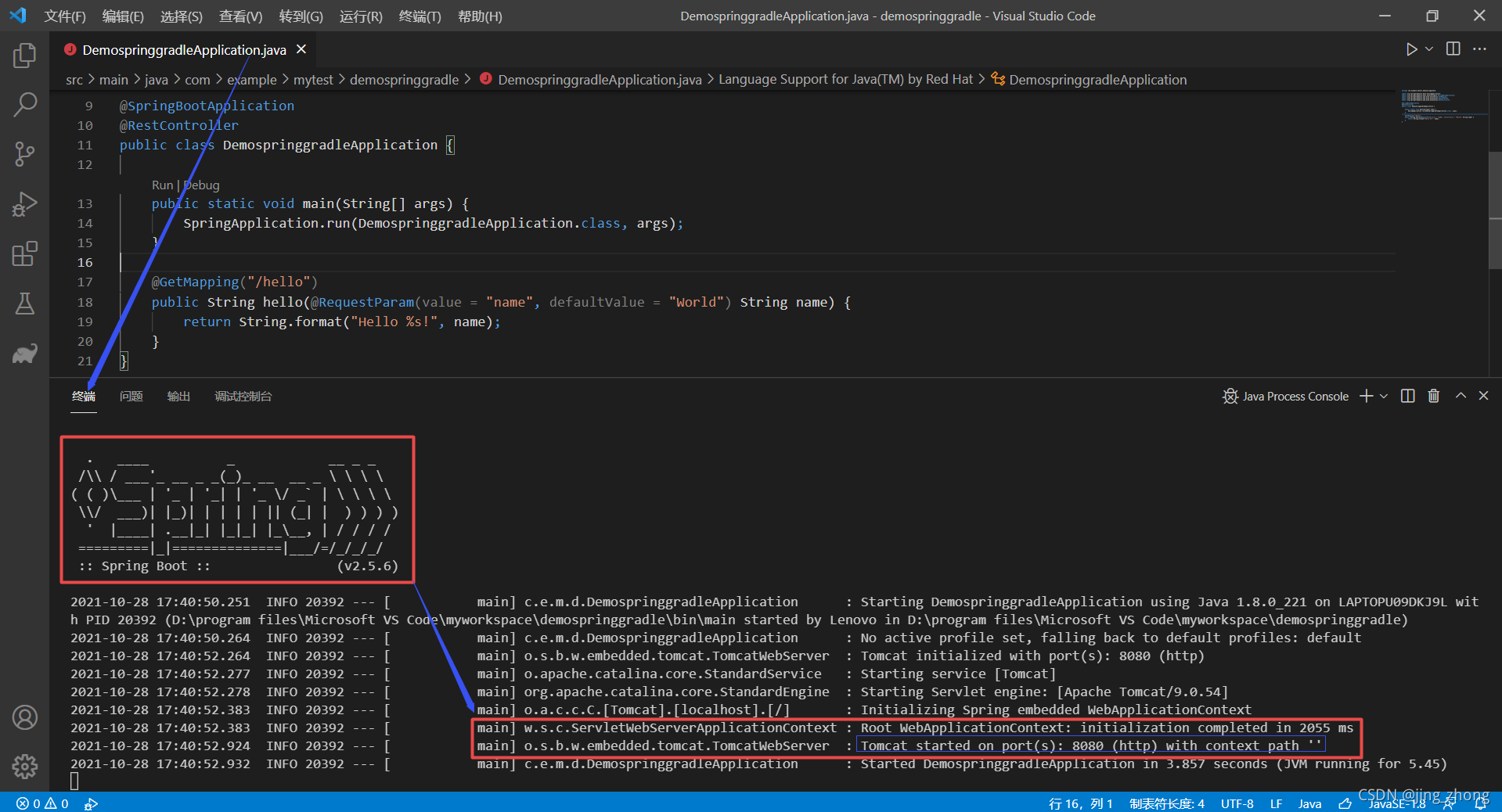Select the 'src' breadcrumb segment
This screenshot has width=1502, height=812.
click(74, 80)
